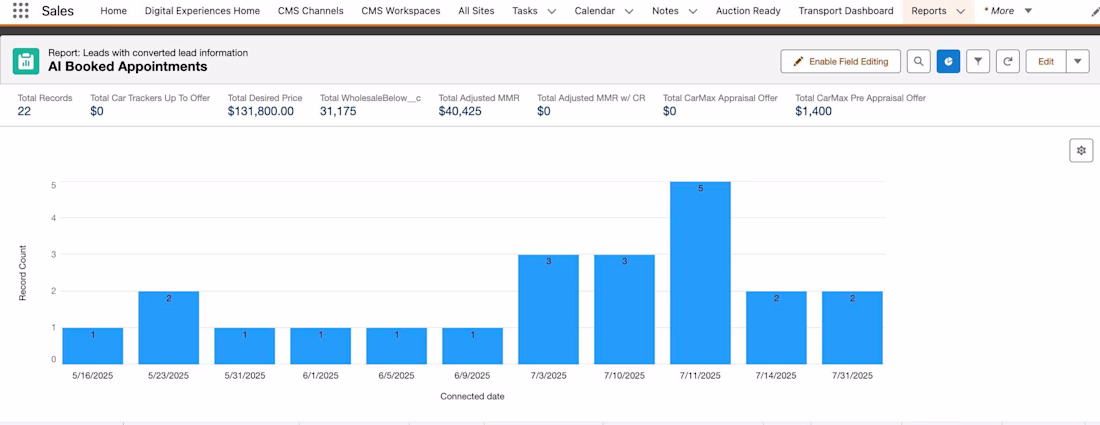1100x425 pixels.
Task: Click the AI Booked Appointments report icon
Action: 26,61
